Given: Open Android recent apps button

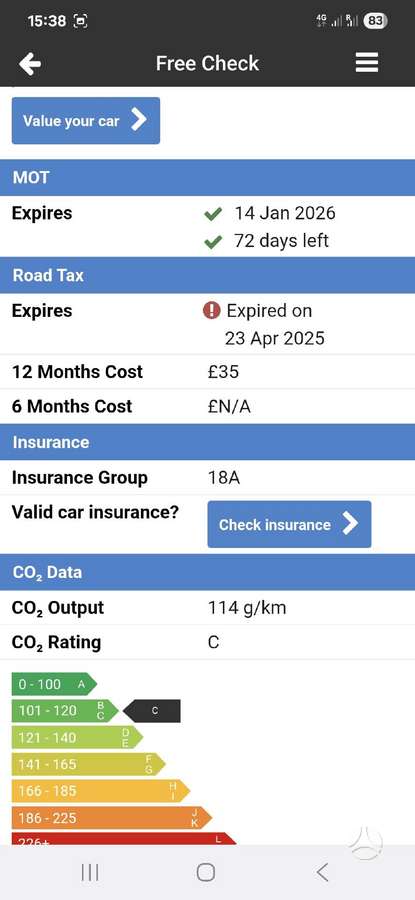Looking at the screenshot, I should coord(90,872).
